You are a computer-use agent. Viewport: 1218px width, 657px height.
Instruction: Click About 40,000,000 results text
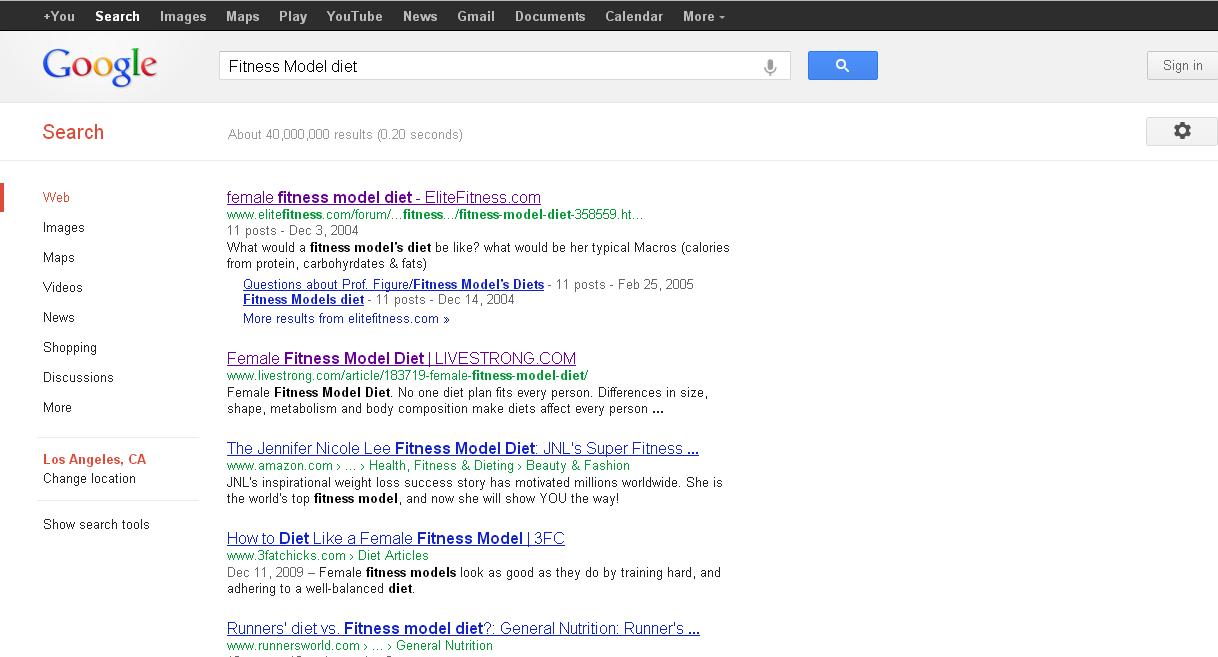[345, 135]
